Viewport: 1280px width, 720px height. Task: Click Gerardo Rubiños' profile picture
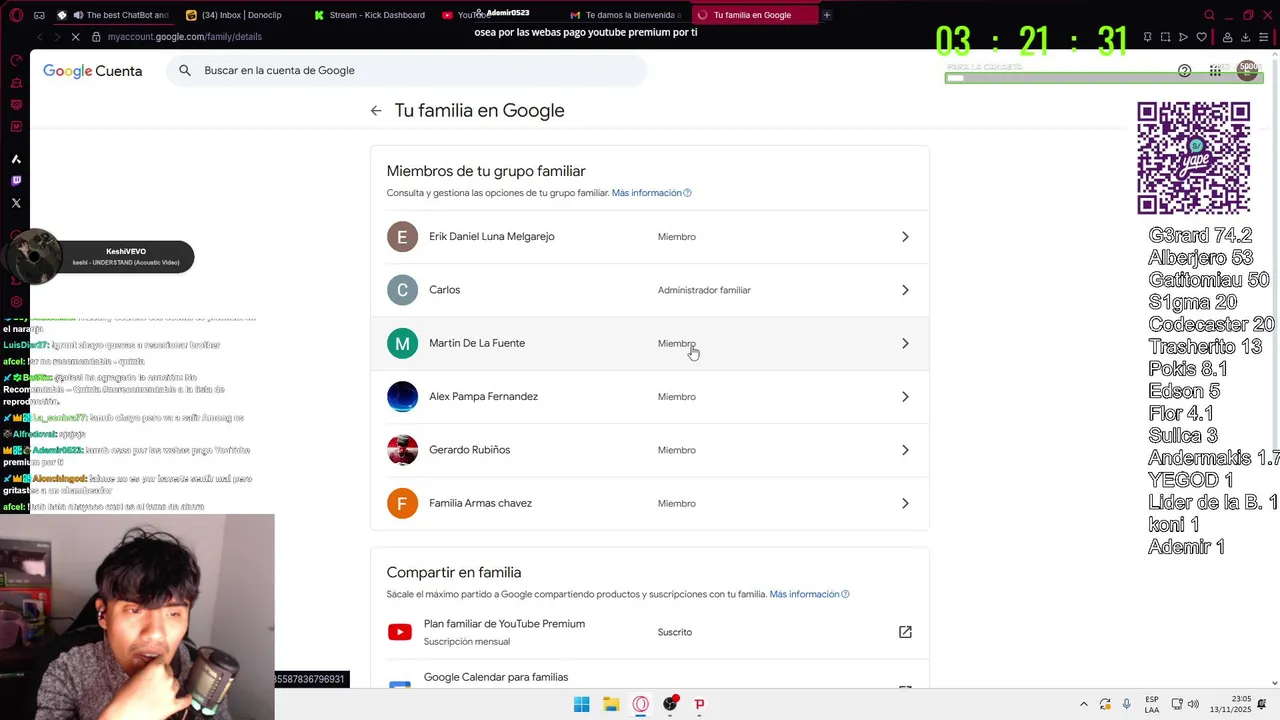pyautogui.click(x=402, y=450)
